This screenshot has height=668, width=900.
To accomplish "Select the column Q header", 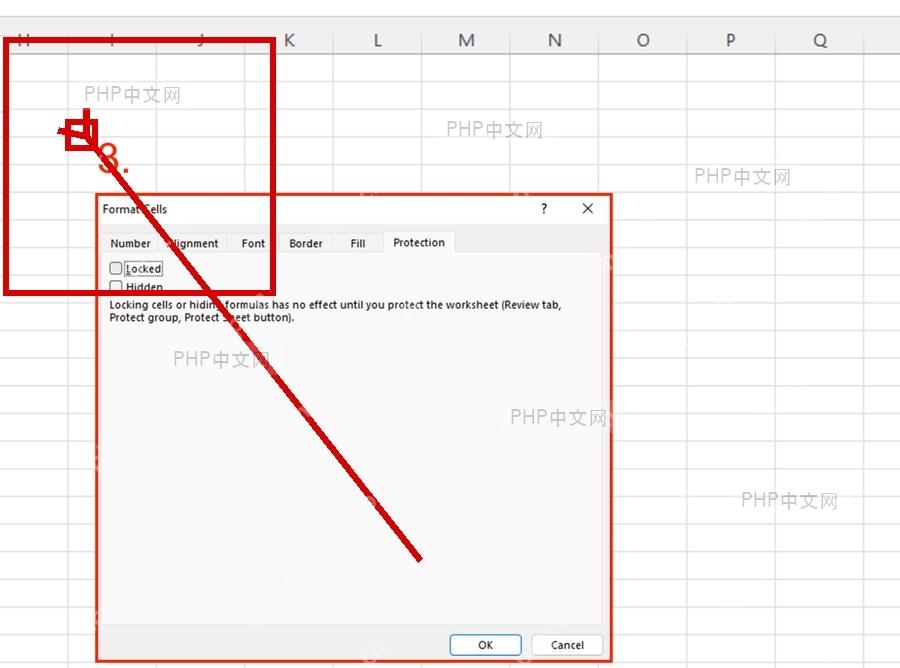I will pos(820,40).
